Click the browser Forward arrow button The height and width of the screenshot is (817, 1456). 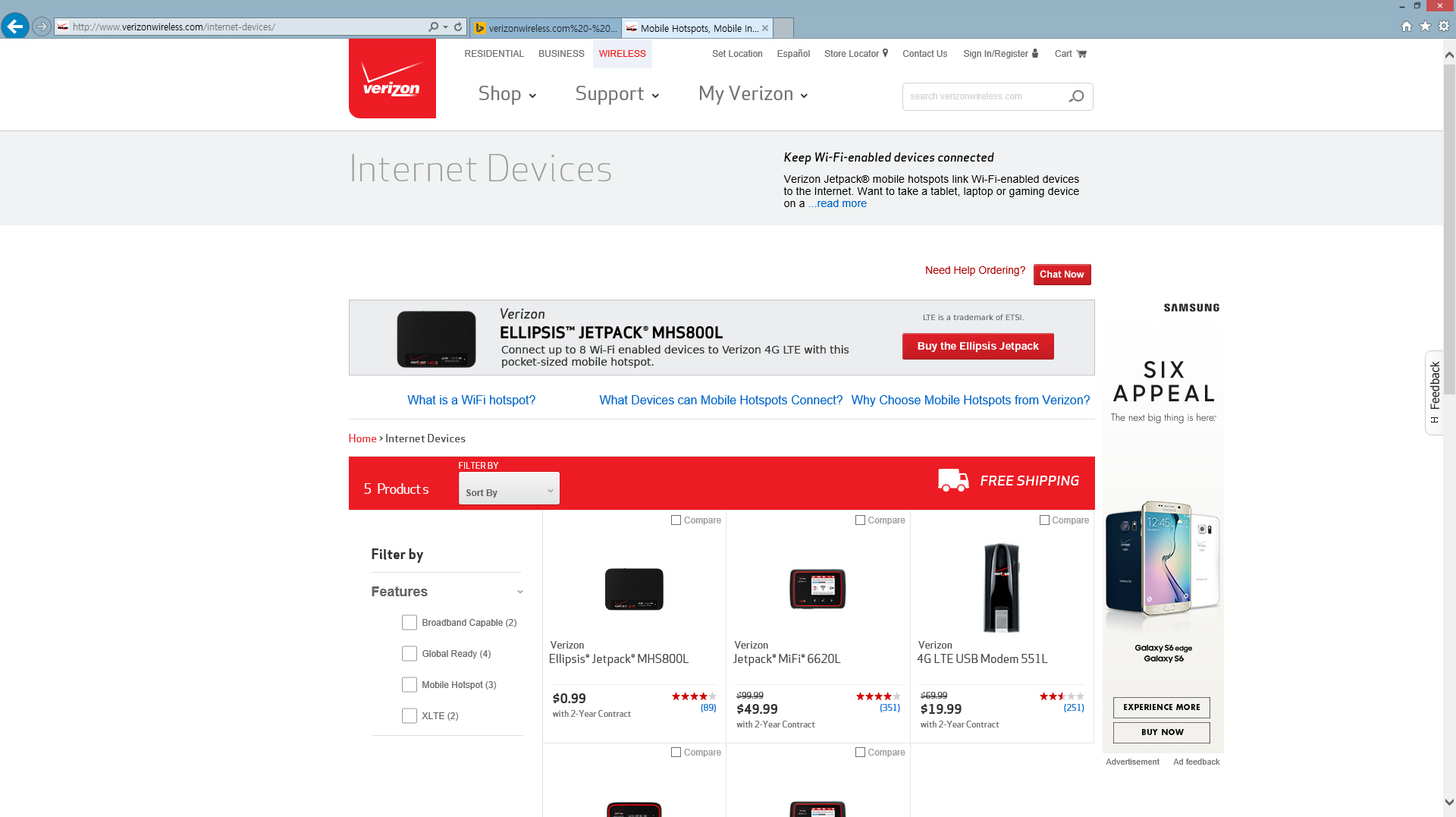coord(42,27)
